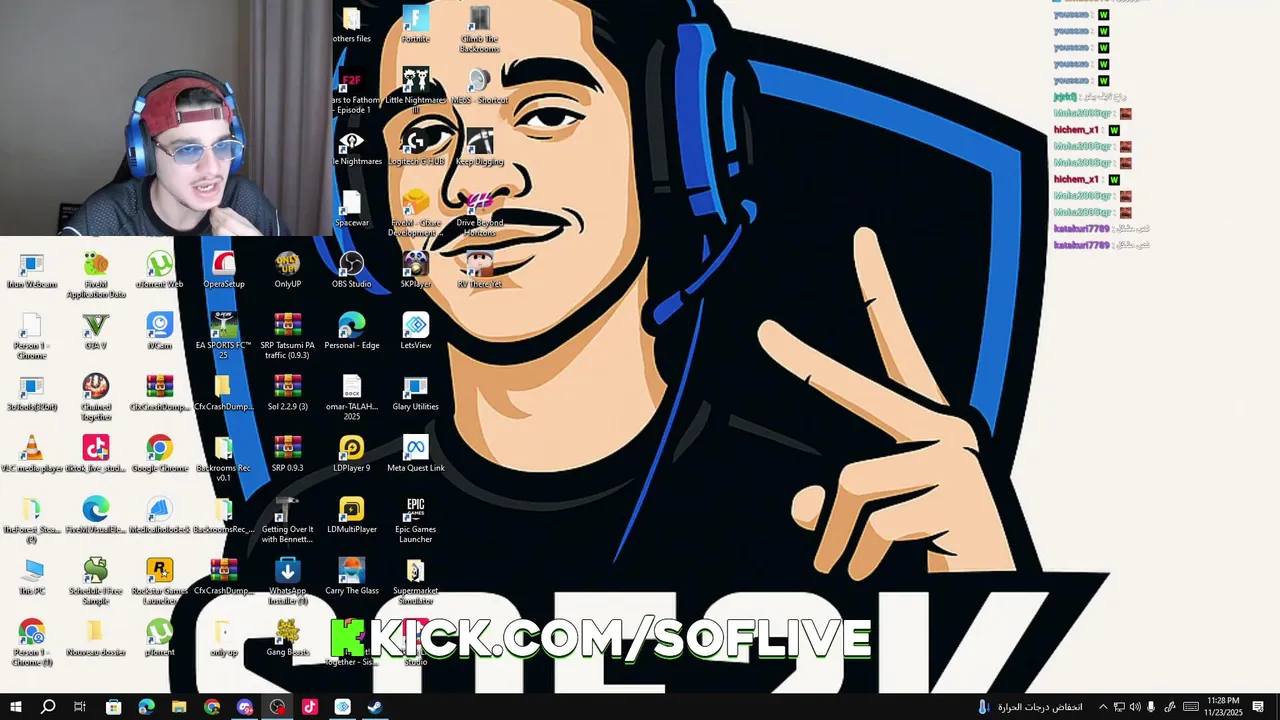
Task: Select the Medicalholodeck shortcut
Action: (x=160, y=516)
